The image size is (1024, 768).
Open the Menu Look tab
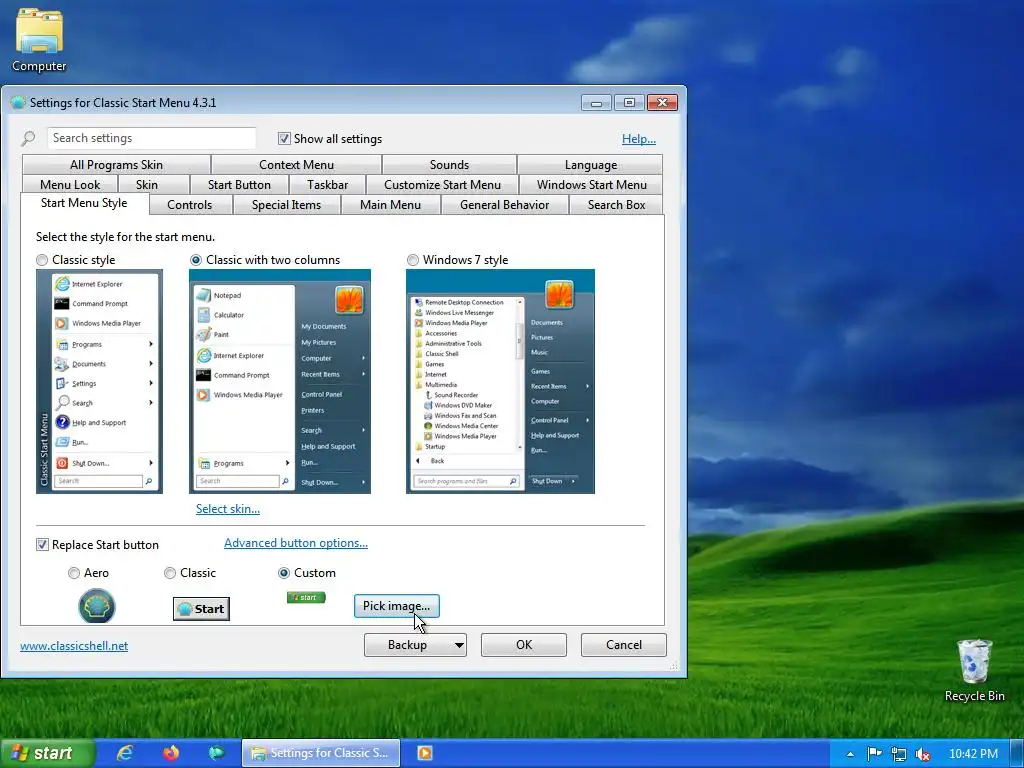[70, 184]
